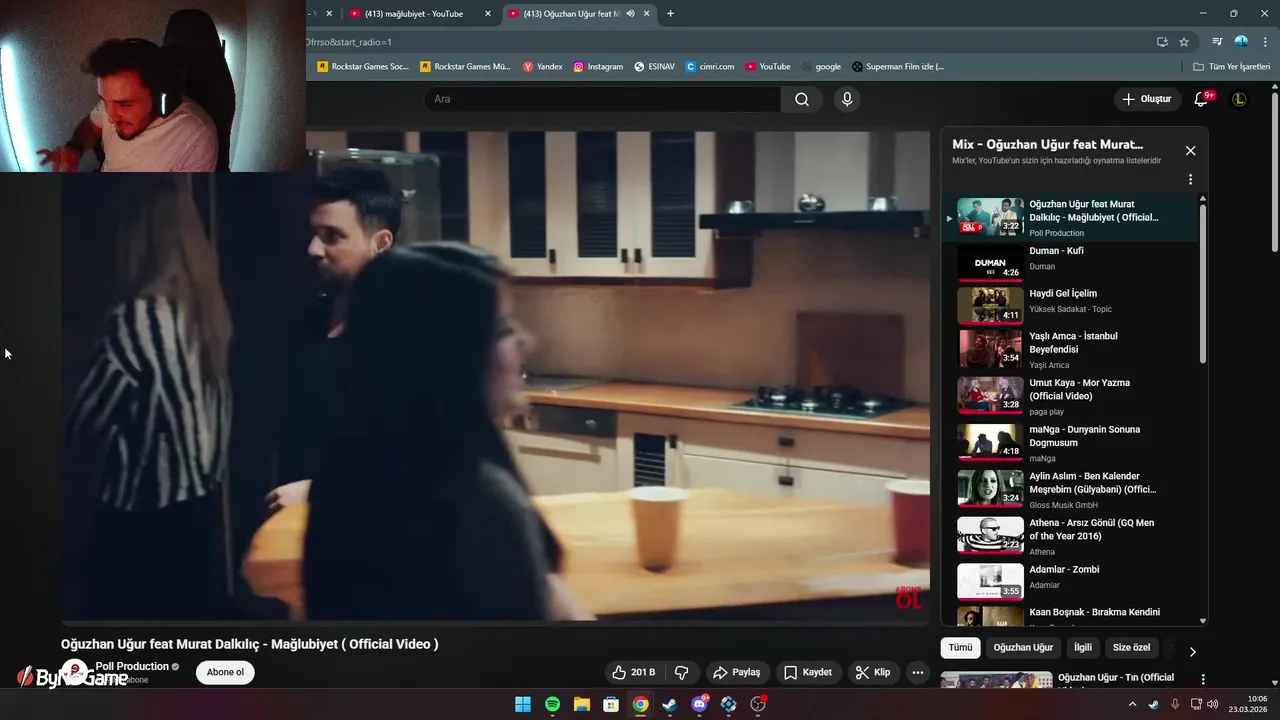The image size is (1280, 720).
Task: Click the Mix playlist scrollbar
Action: (x=1203, y=285)
